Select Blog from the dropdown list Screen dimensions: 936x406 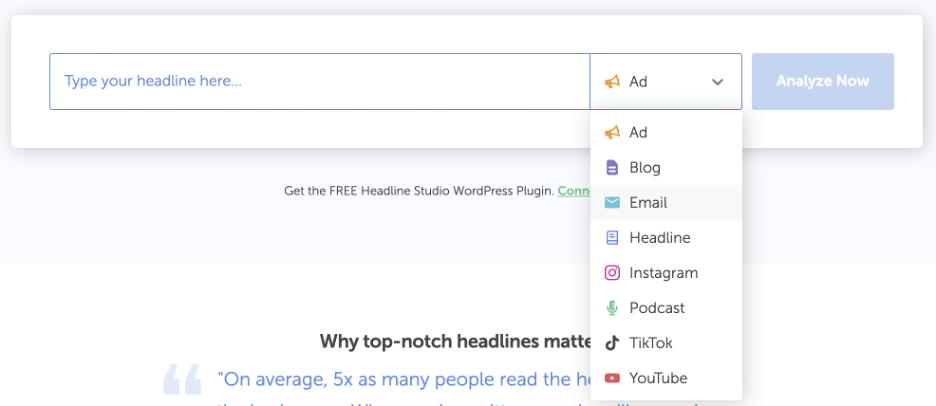pyautogui.click(x=666, y=168)
